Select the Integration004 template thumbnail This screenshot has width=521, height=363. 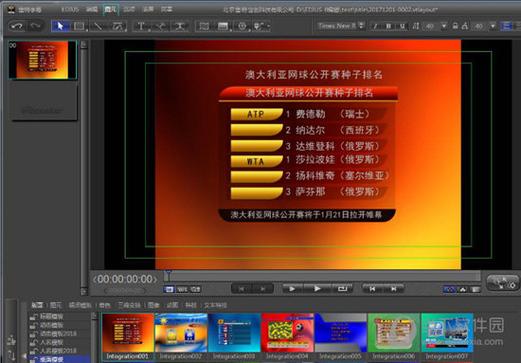point(288,337)
